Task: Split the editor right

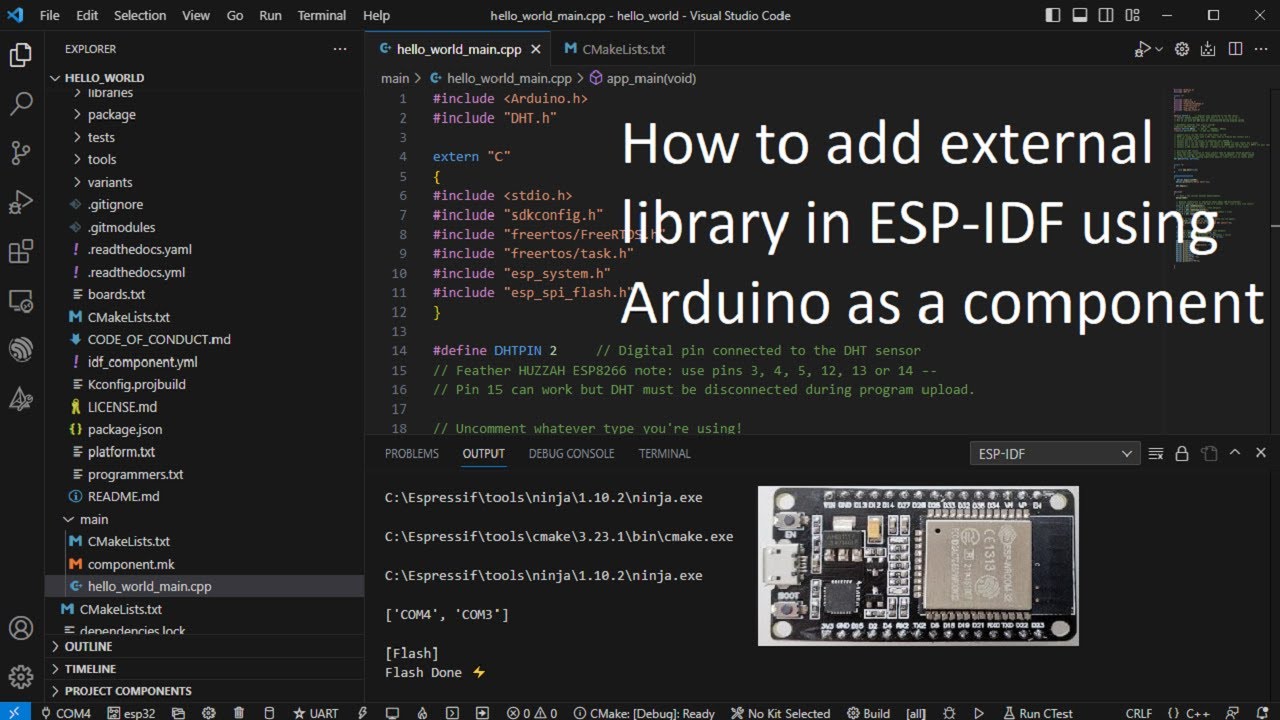Action: 1235,49
